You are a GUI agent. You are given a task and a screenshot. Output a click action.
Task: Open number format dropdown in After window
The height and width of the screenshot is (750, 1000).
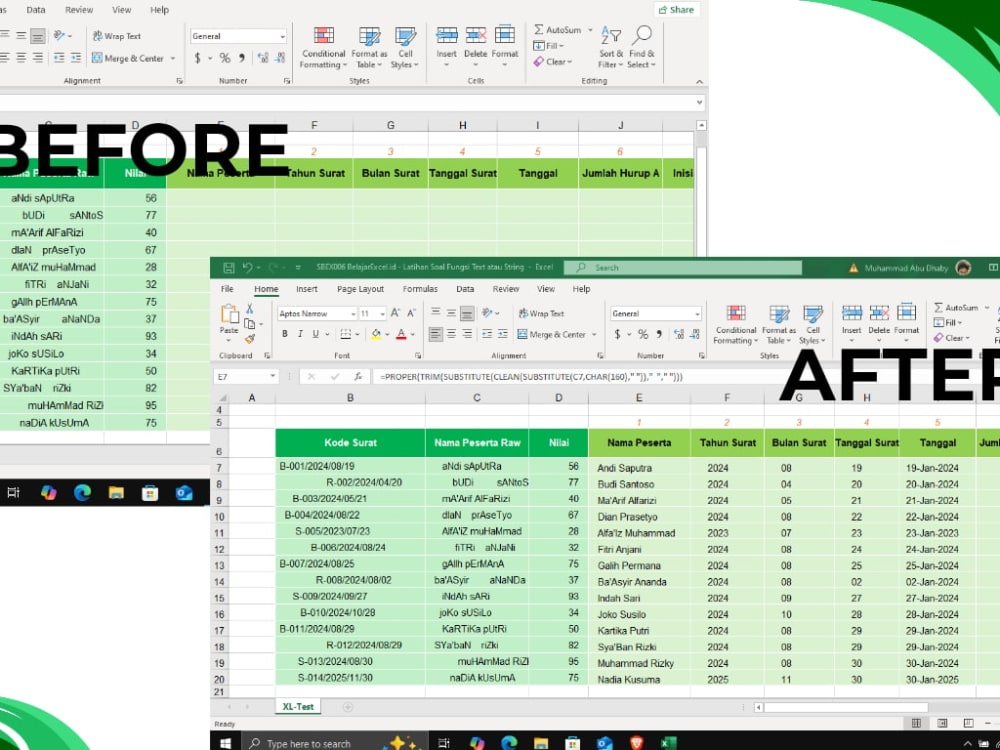point(697,314)
